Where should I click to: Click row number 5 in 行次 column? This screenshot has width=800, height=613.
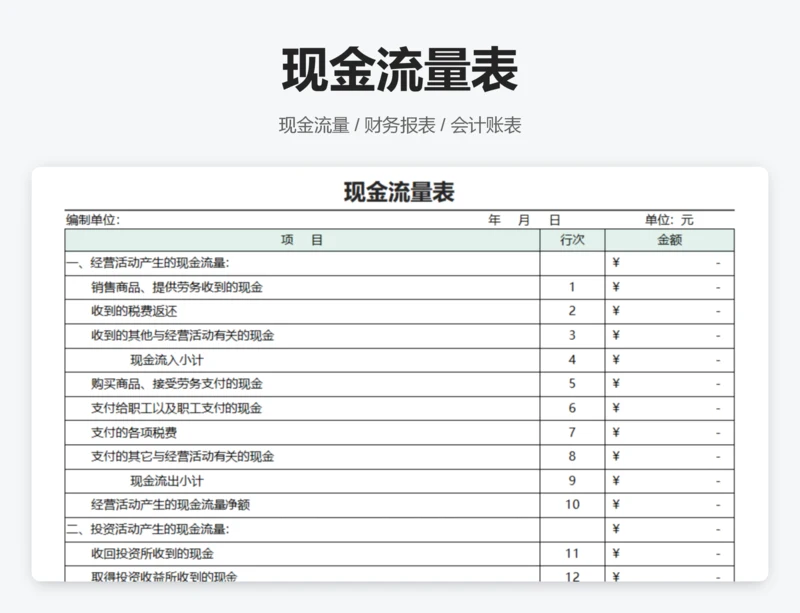(x=572, y=384)
